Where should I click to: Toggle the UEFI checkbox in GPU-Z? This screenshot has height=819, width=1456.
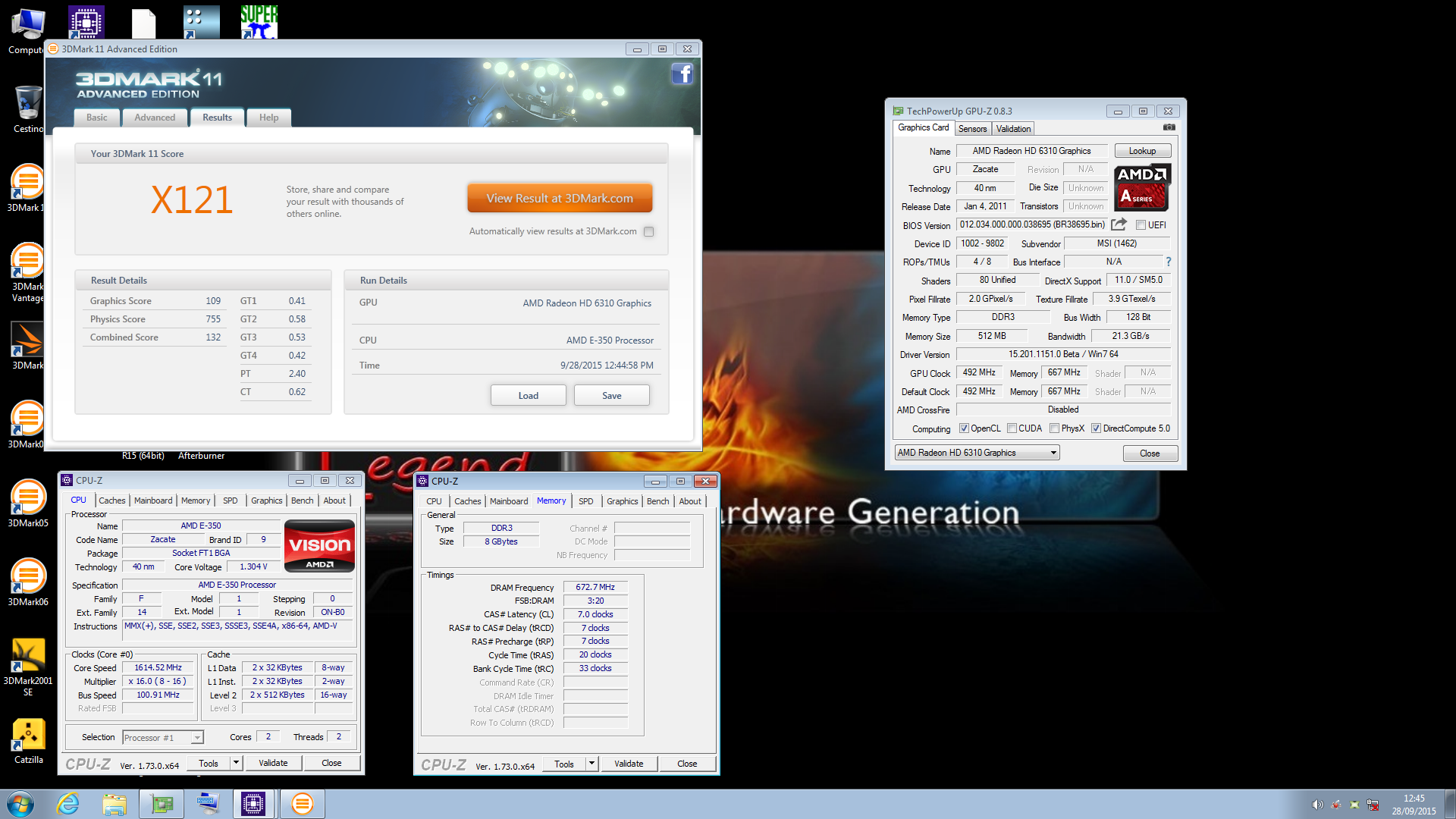1141,225
